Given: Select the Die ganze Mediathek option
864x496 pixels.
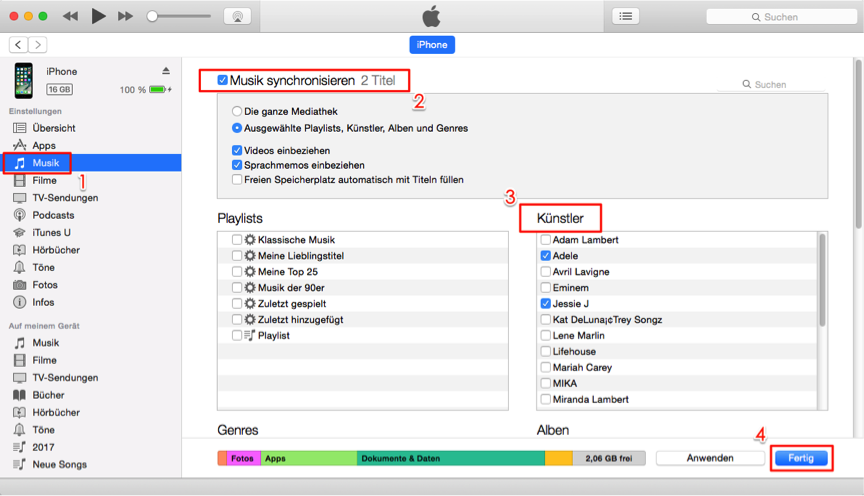Looking at the screenshot, I should click(x=237, y=112).
